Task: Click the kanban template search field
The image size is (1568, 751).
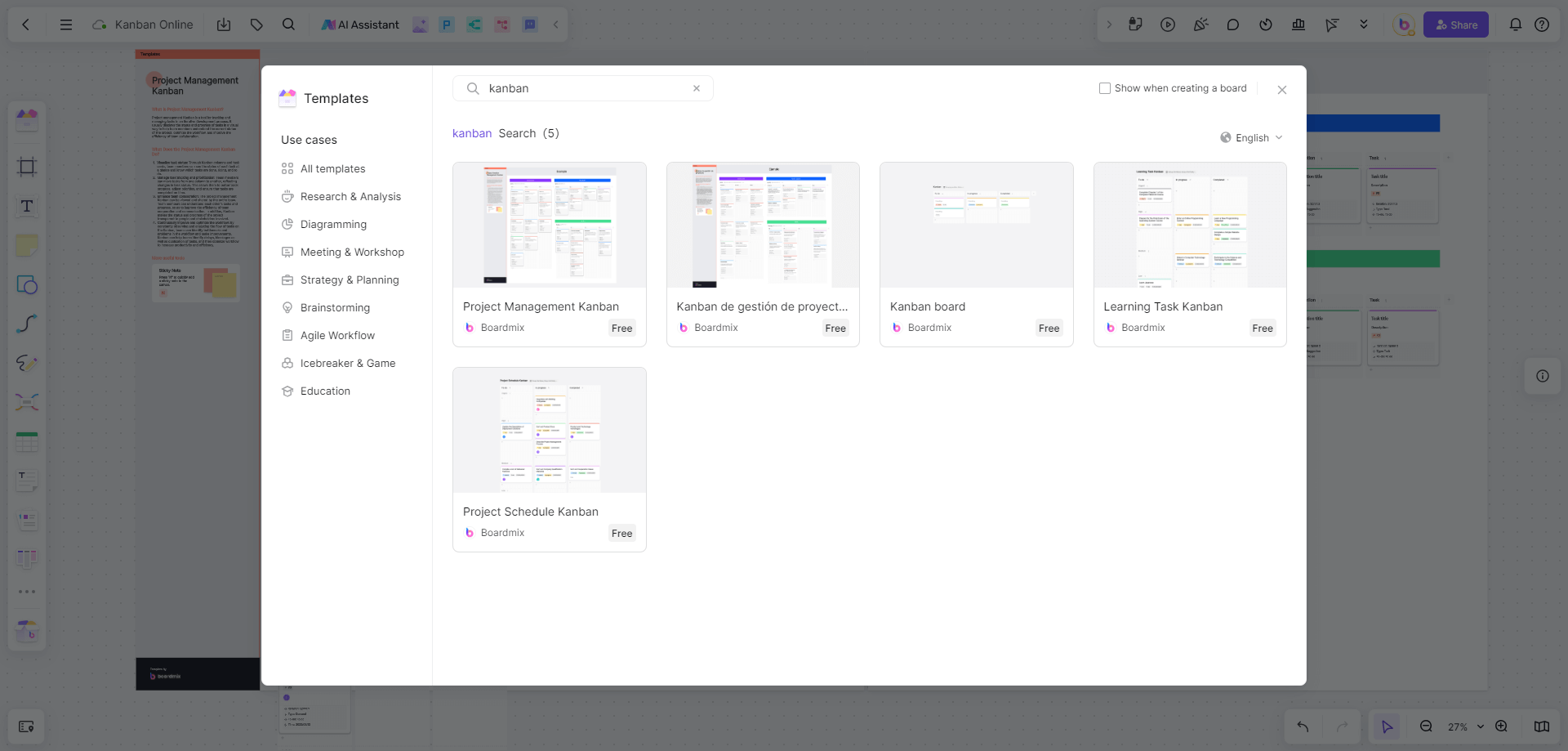Action: coord(583,88)
